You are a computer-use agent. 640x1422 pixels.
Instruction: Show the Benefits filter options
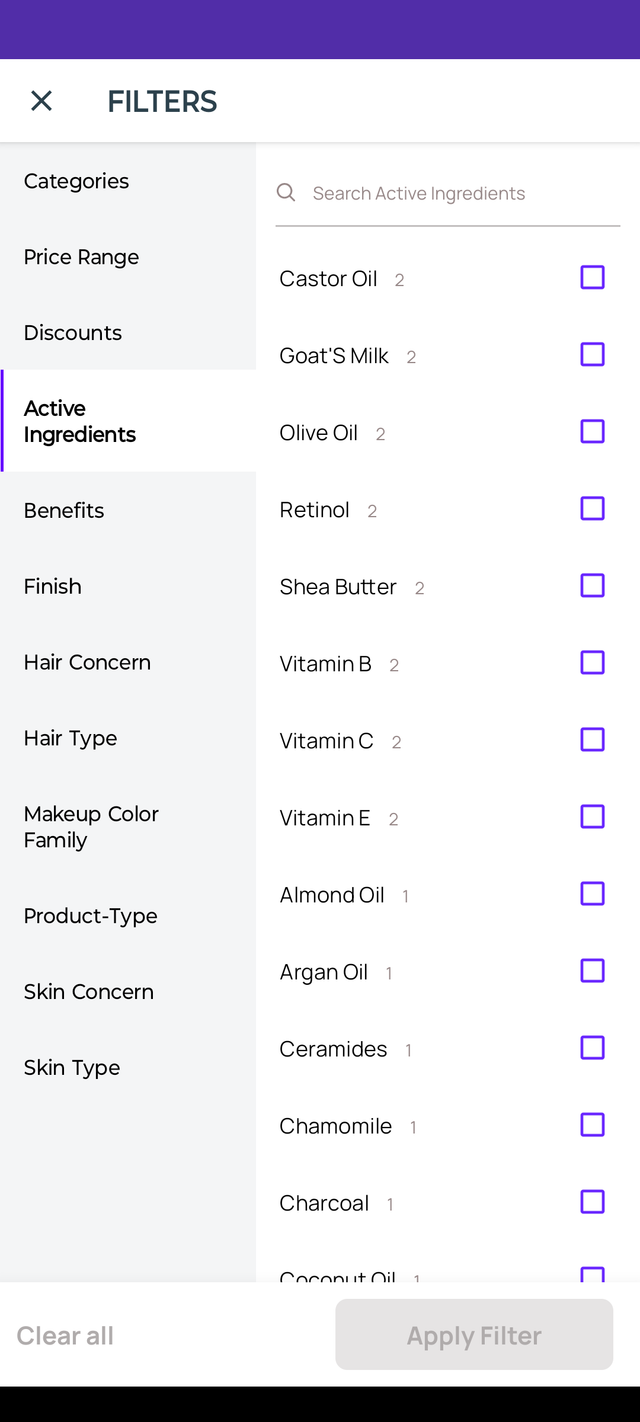click(128, 510)
